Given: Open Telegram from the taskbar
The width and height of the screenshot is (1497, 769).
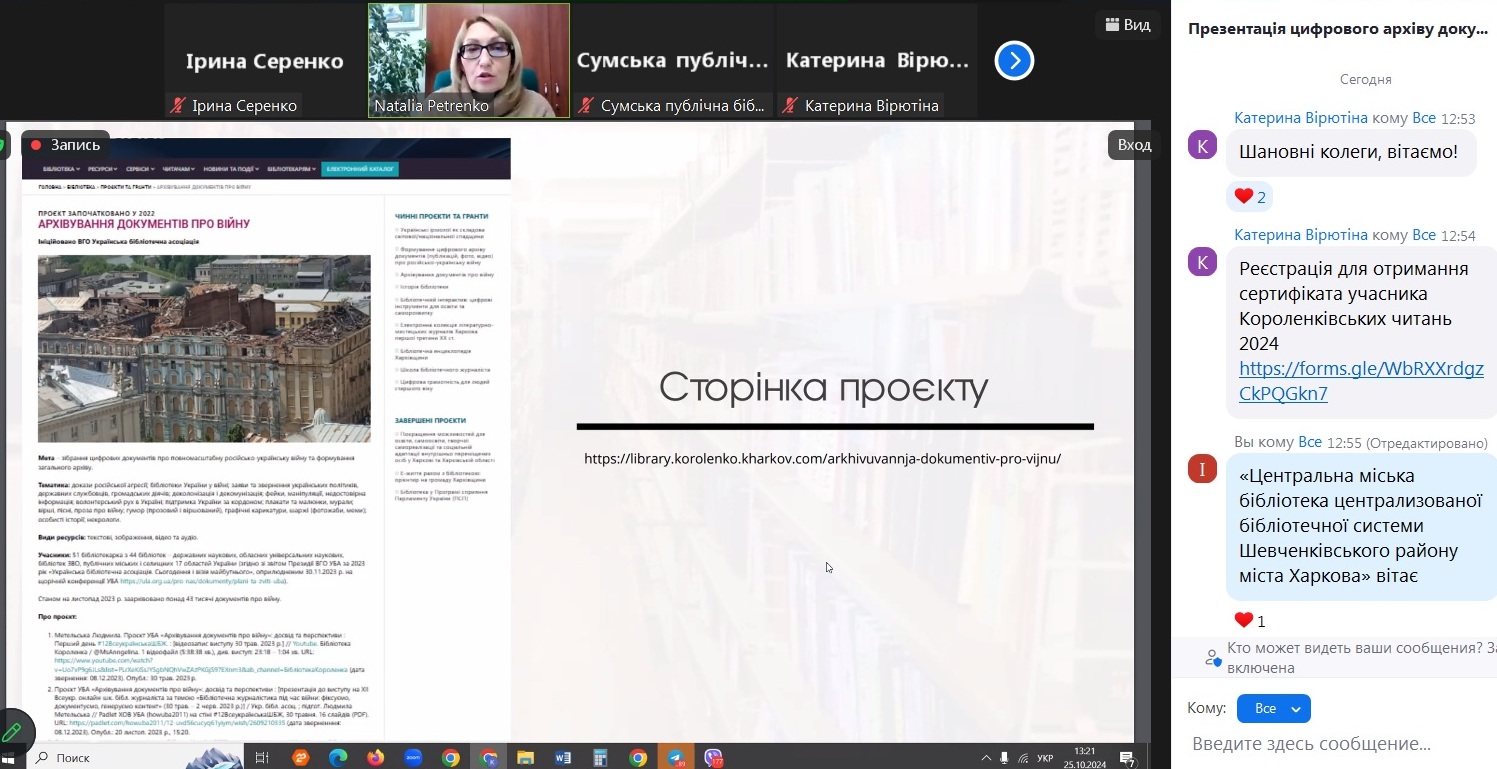Looking at the screenshot, I should point(676,758).
